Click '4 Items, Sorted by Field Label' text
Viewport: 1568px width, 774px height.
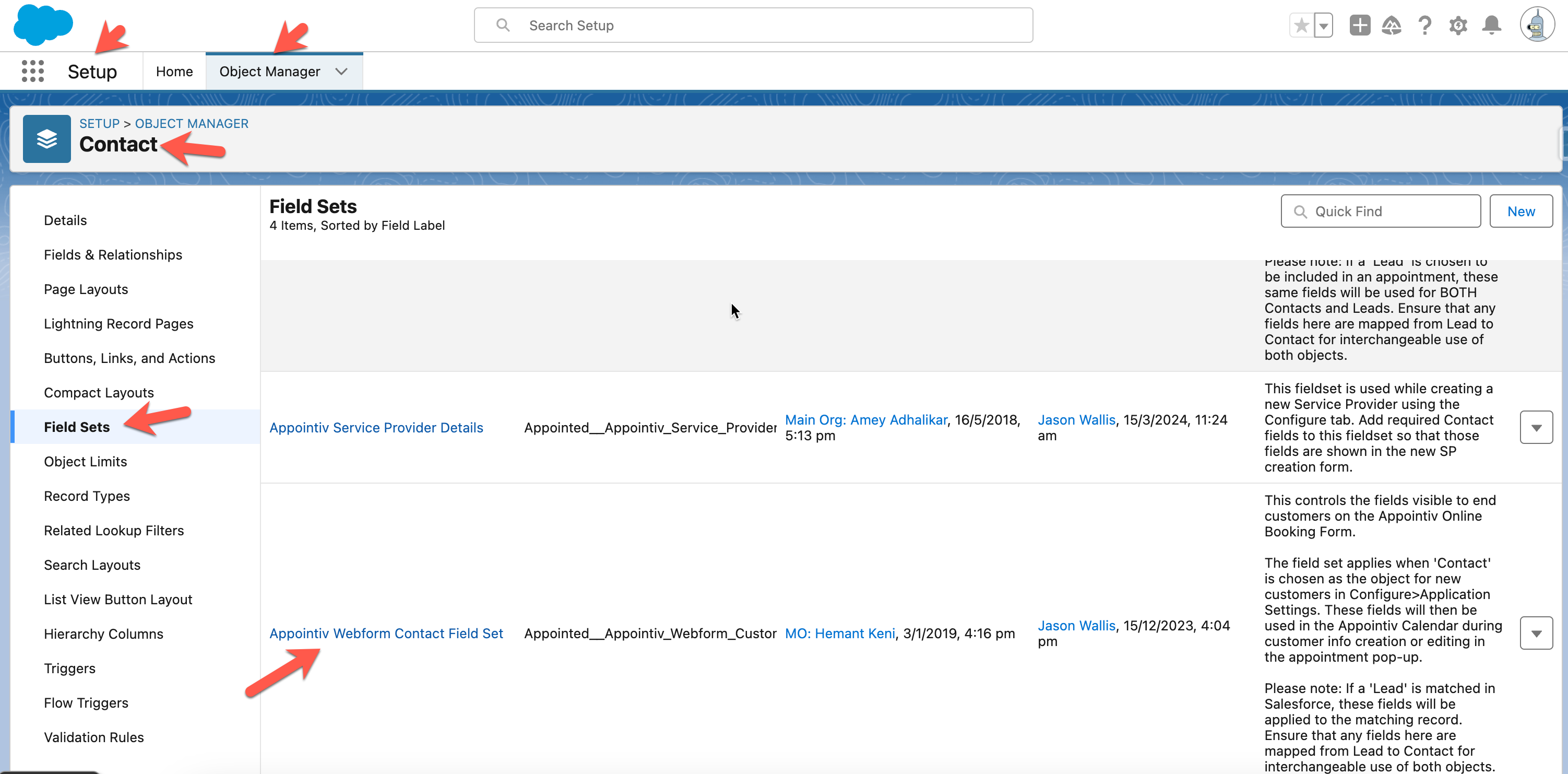(x=357, y=226)
